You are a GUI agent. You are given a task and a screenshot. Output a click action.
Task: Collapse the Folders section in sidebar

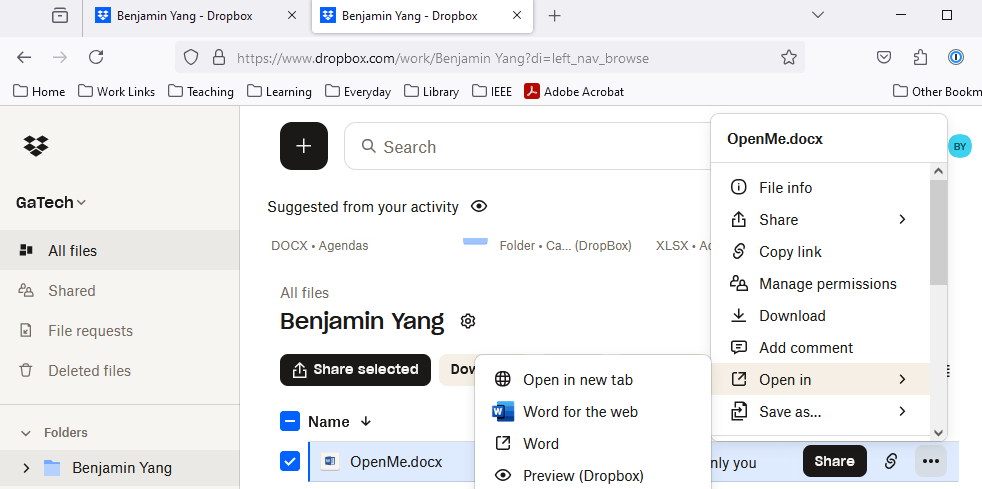pyautogui.click(x=26, y=433)
